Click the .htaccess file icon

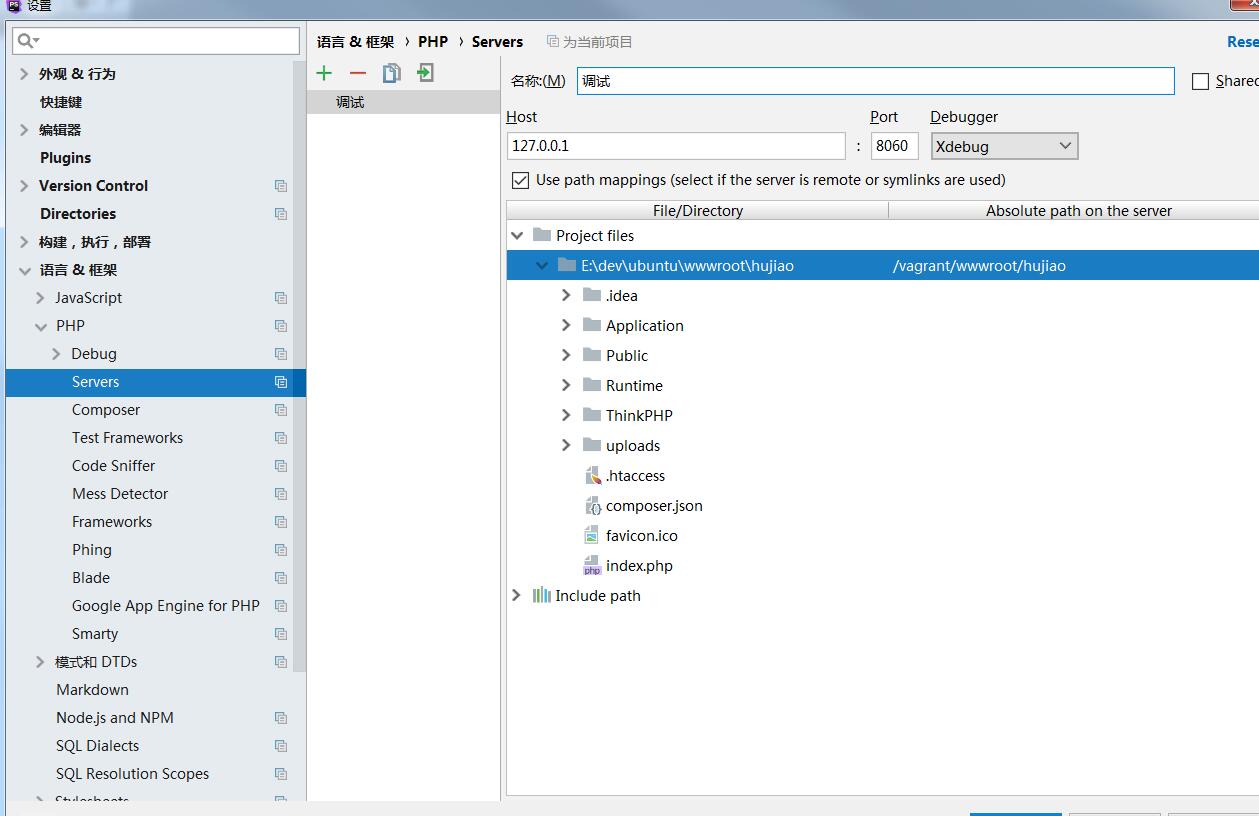point(592,476)
